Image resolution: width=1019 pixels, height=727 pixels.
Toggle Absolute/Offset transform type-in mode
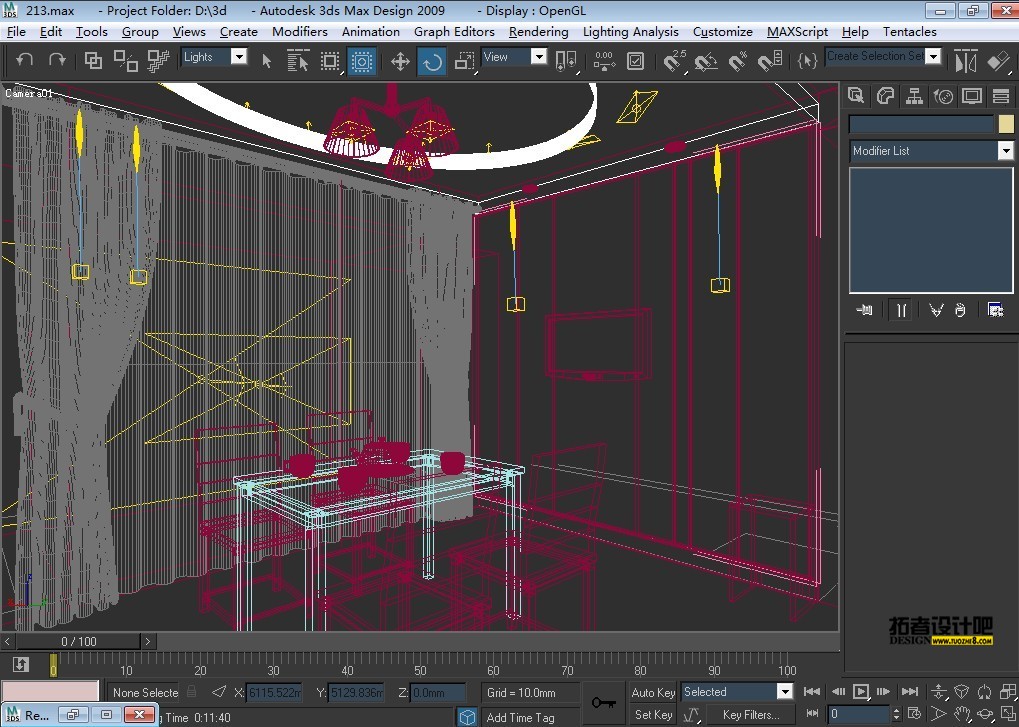point(219,692)
